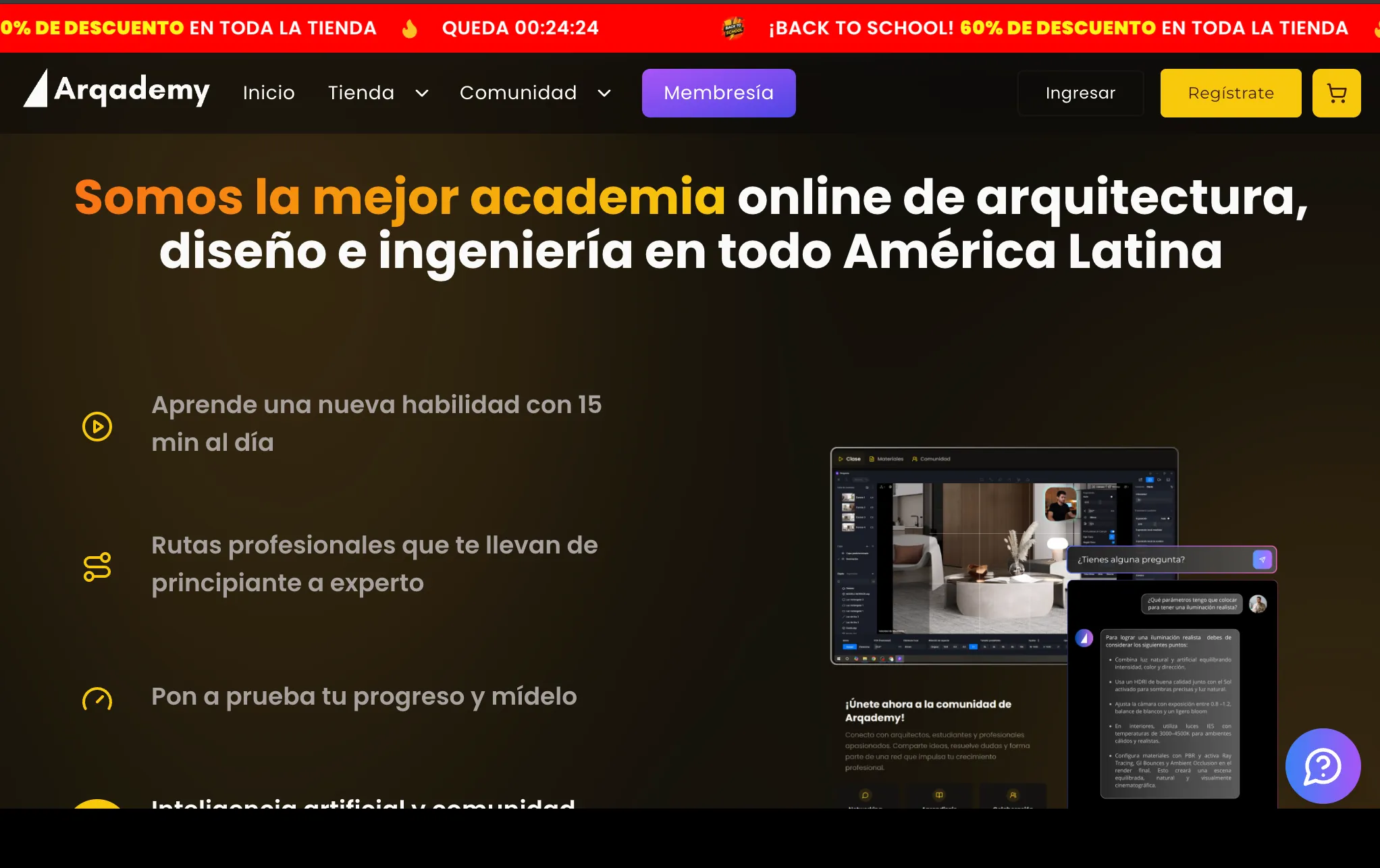Click '¡Únete ahora a la comunidad de Arqademy!' heading
Viewport: 1380px width, 868px height.
click(928, 711)
